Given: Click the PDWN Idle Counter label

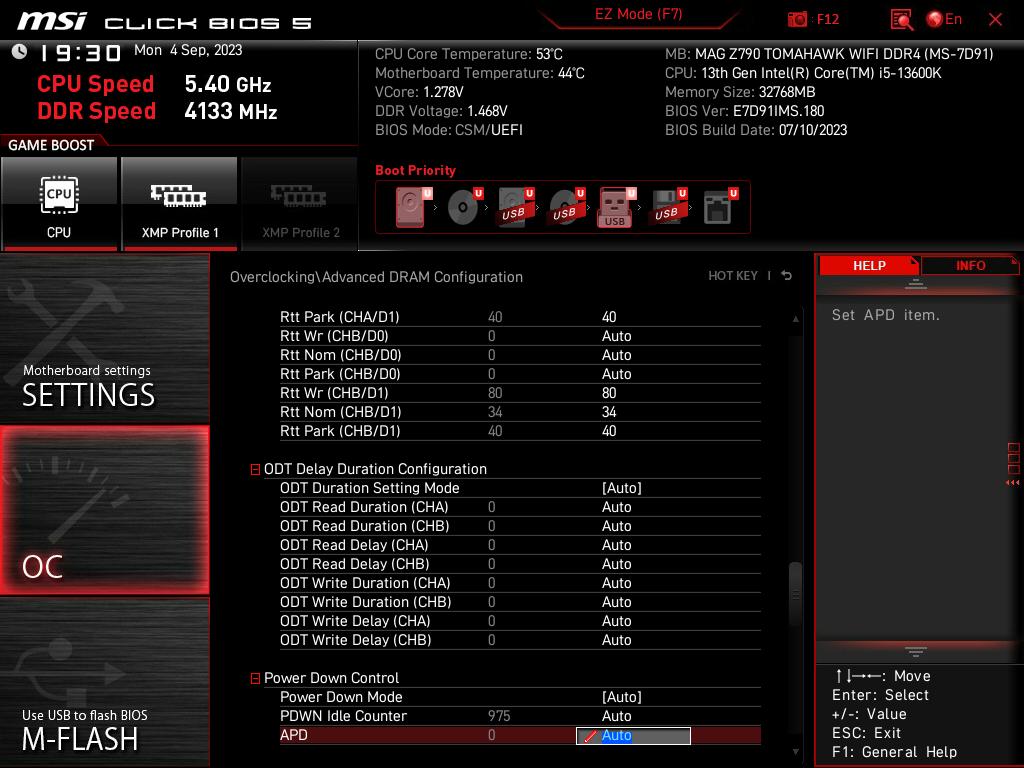Looking at the screenshot, I should click(x=344, y=716).
